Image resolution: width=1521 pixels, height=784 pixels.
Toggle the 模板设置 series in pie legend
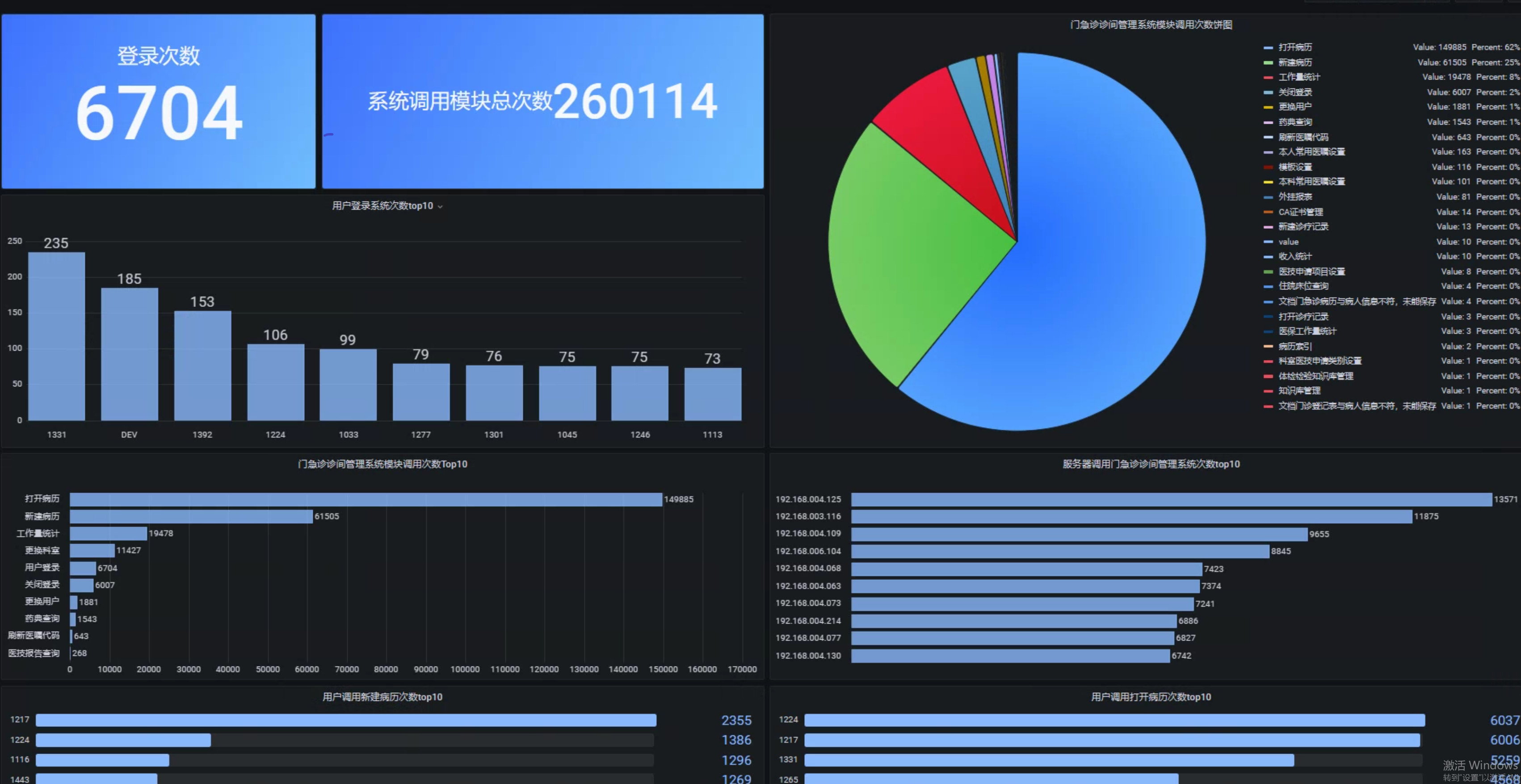tap(1295, 167)
